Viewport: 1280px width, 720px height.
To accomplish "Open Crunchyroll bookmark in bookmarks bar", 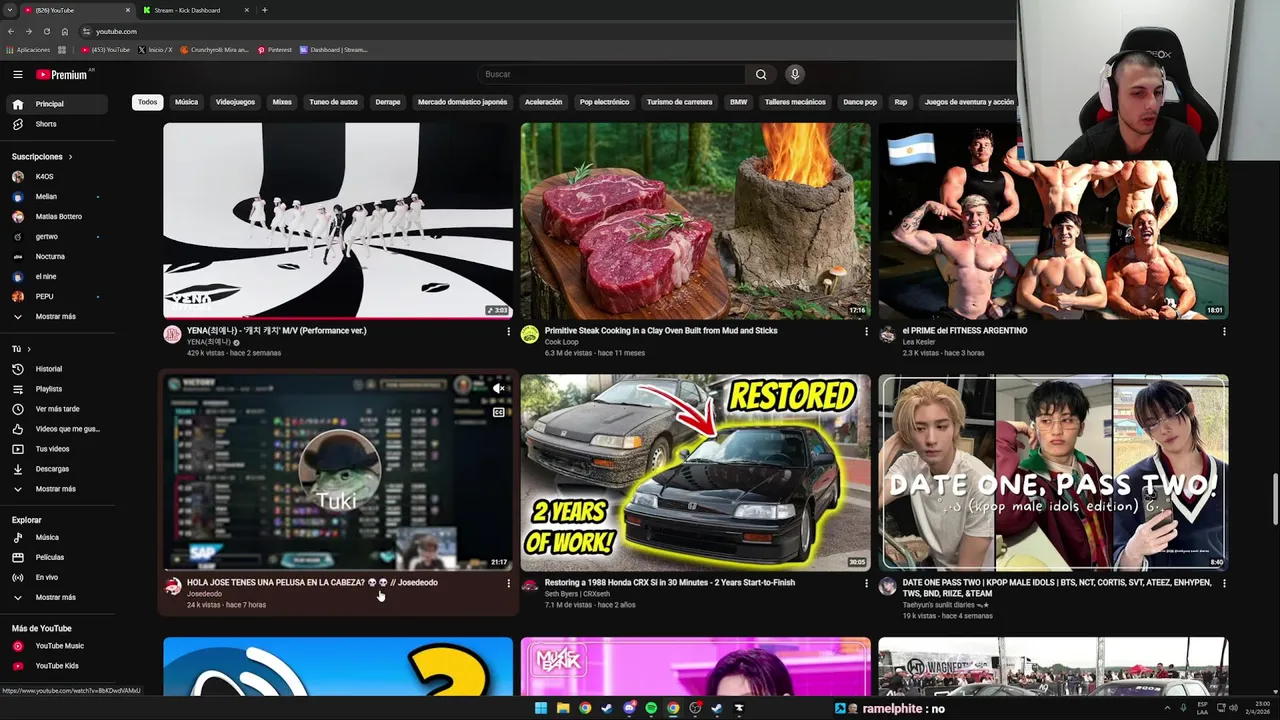I will click(214, 49).
